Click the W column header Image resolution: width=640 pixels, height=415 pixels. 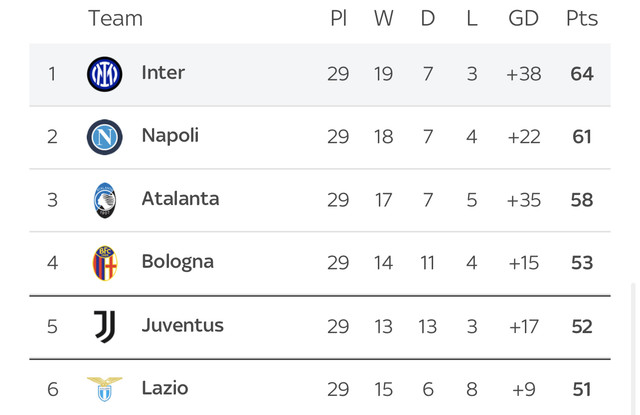tap(384, 18)
